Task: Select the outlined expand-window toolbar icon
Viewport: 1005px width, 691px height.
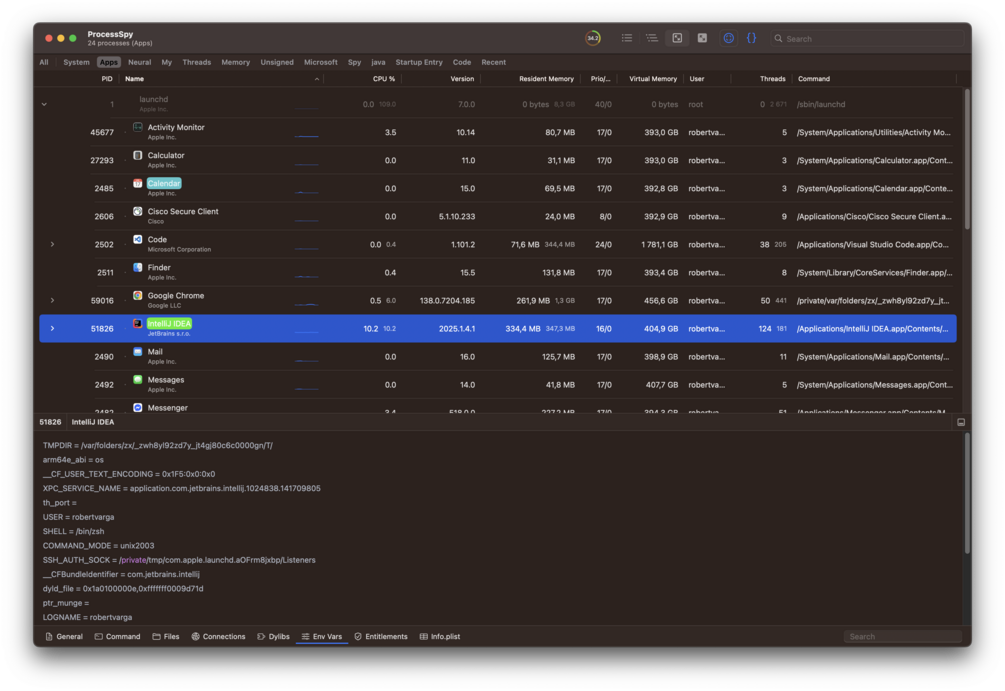Action: point(677,38)
